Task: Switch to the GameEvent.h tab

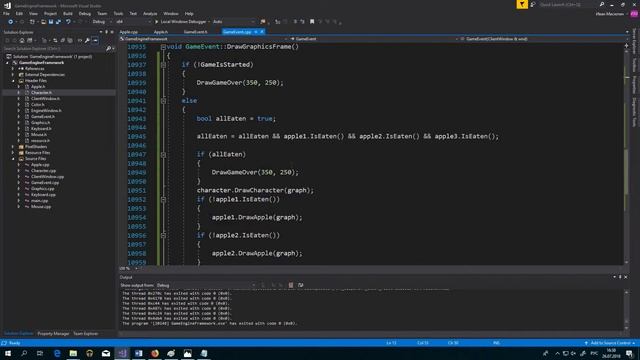Action: (x=196, y=32)
